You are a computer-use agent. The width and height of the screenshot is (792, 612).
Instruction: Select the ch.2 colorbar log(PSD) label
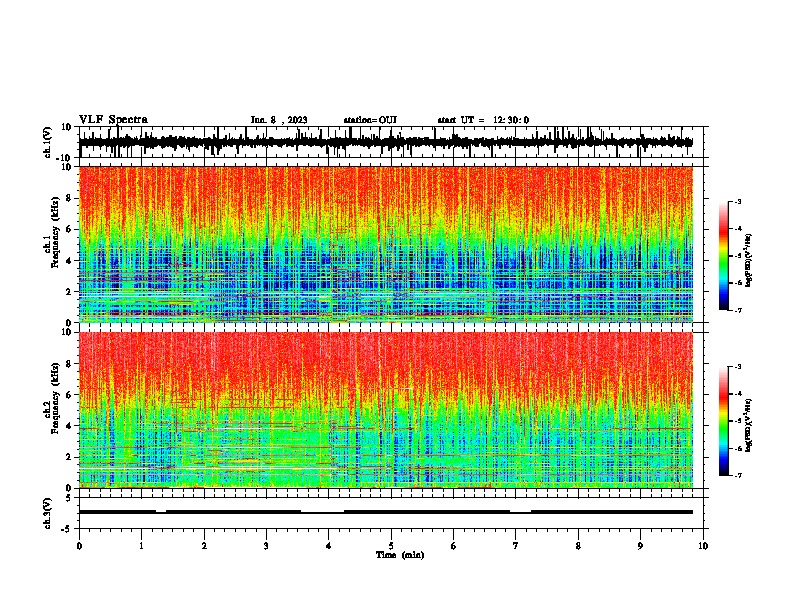[749, 425]
